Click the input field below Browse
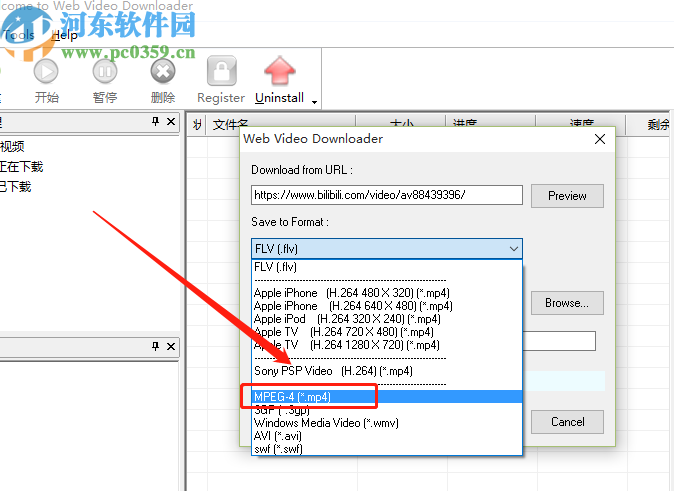Image resolution: width=674 pixels, height=491 pixels. click(559, 341)
